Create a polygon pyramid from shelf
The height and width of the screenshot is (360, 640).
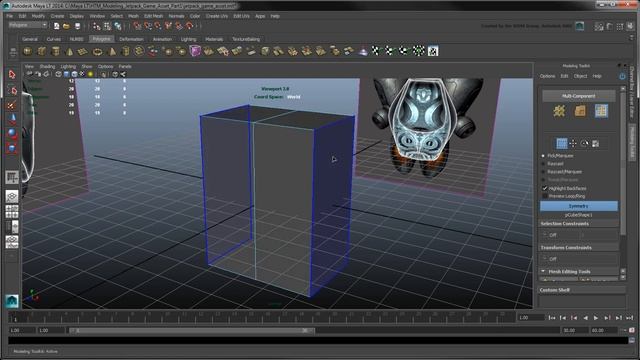[x=111, y=51]
